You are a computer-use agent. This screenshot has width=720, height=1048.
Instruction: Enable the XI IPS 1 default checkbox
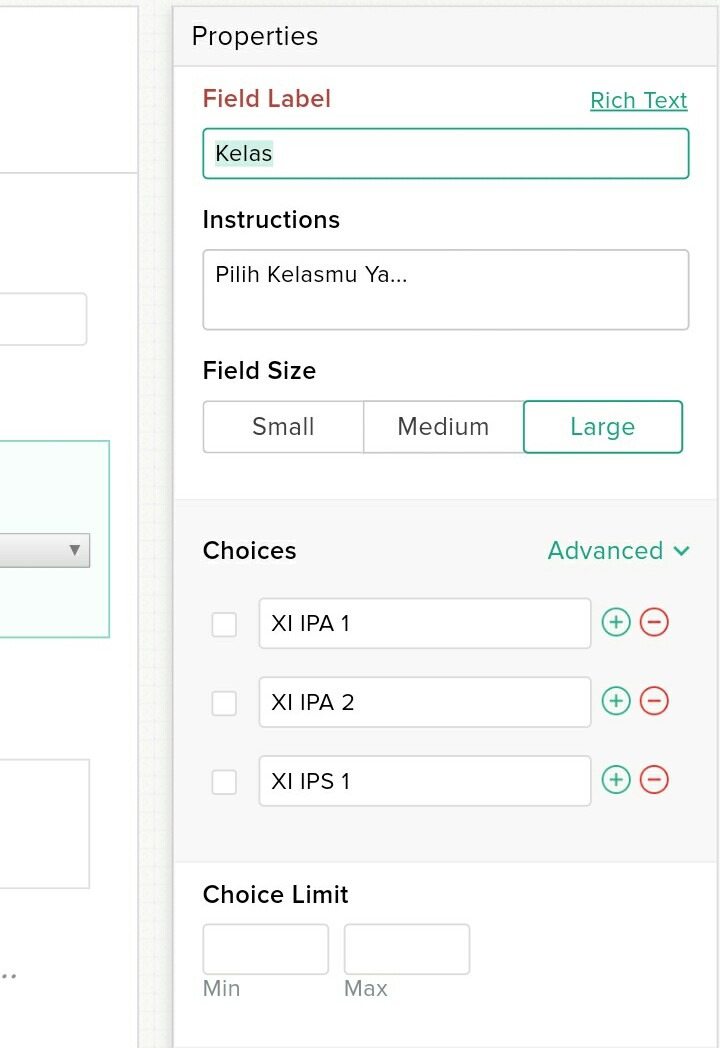coord(224,781)
